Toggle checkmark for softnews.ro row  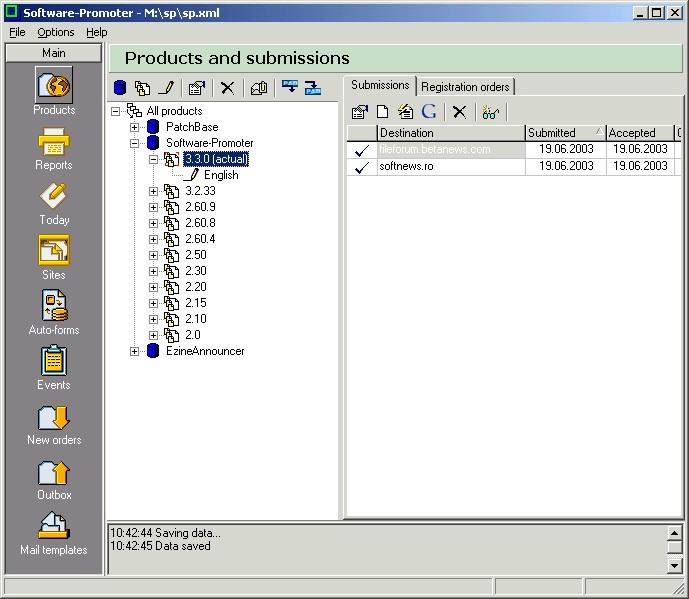(x=362, y=167)
